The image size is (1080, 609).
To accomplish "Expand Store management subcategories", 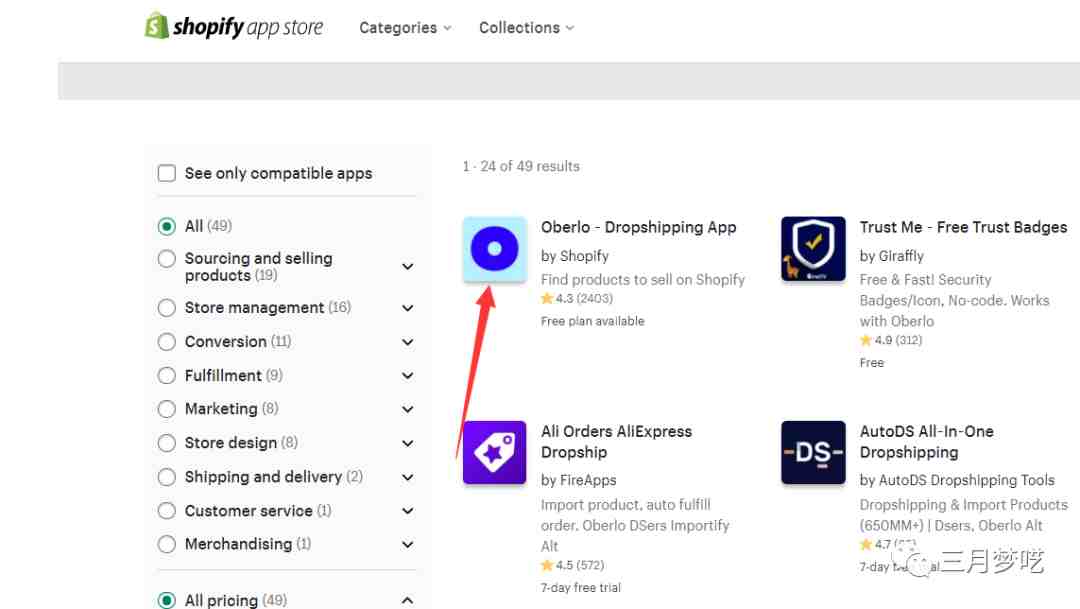I will 408,308.
